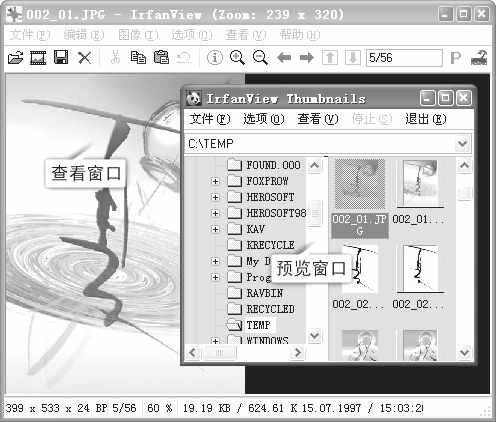
Task: Click 退出 menu in Thumbnails window
Action: pyautogui.click(x=426, y=119)
